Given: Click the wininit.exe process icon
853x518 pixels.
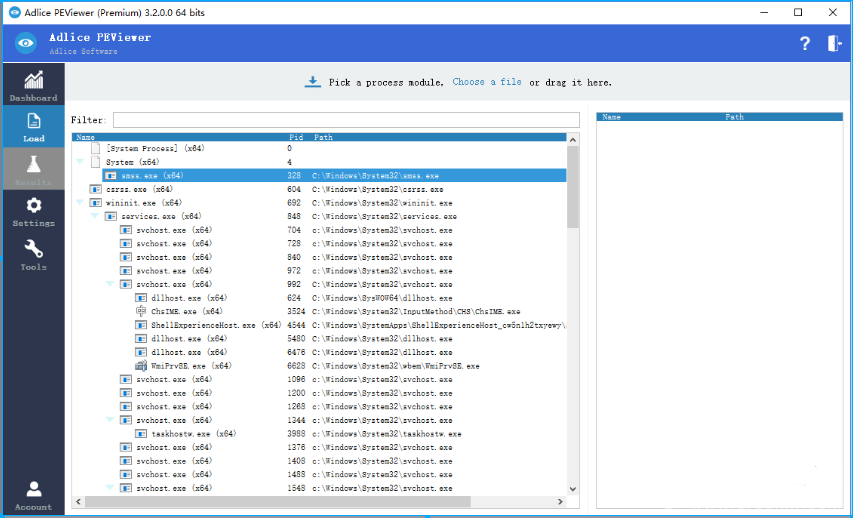Looking at the screenshot, I should click(x=96, y=203).
